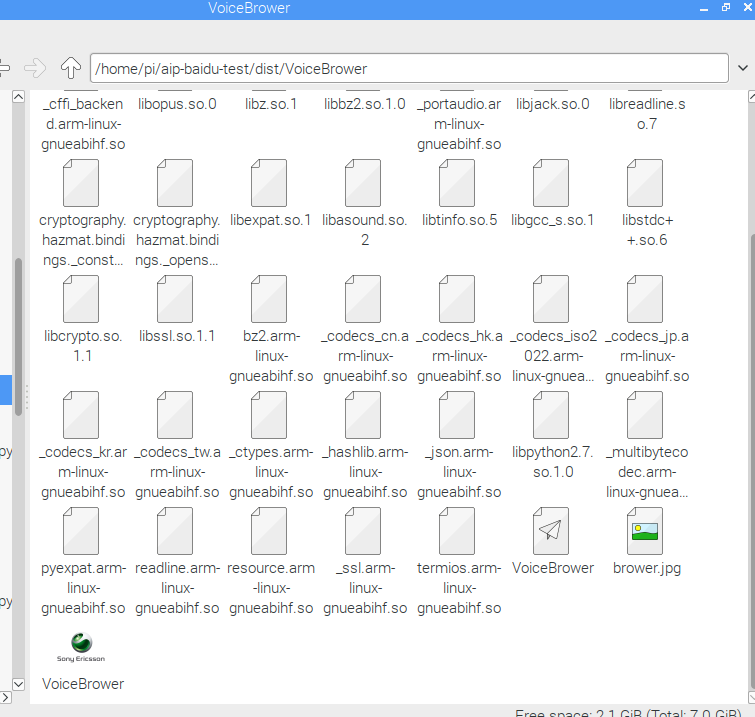Select the _codecs_jp file icon
This screenshot has height=717, width=755.
pos(645,300)
